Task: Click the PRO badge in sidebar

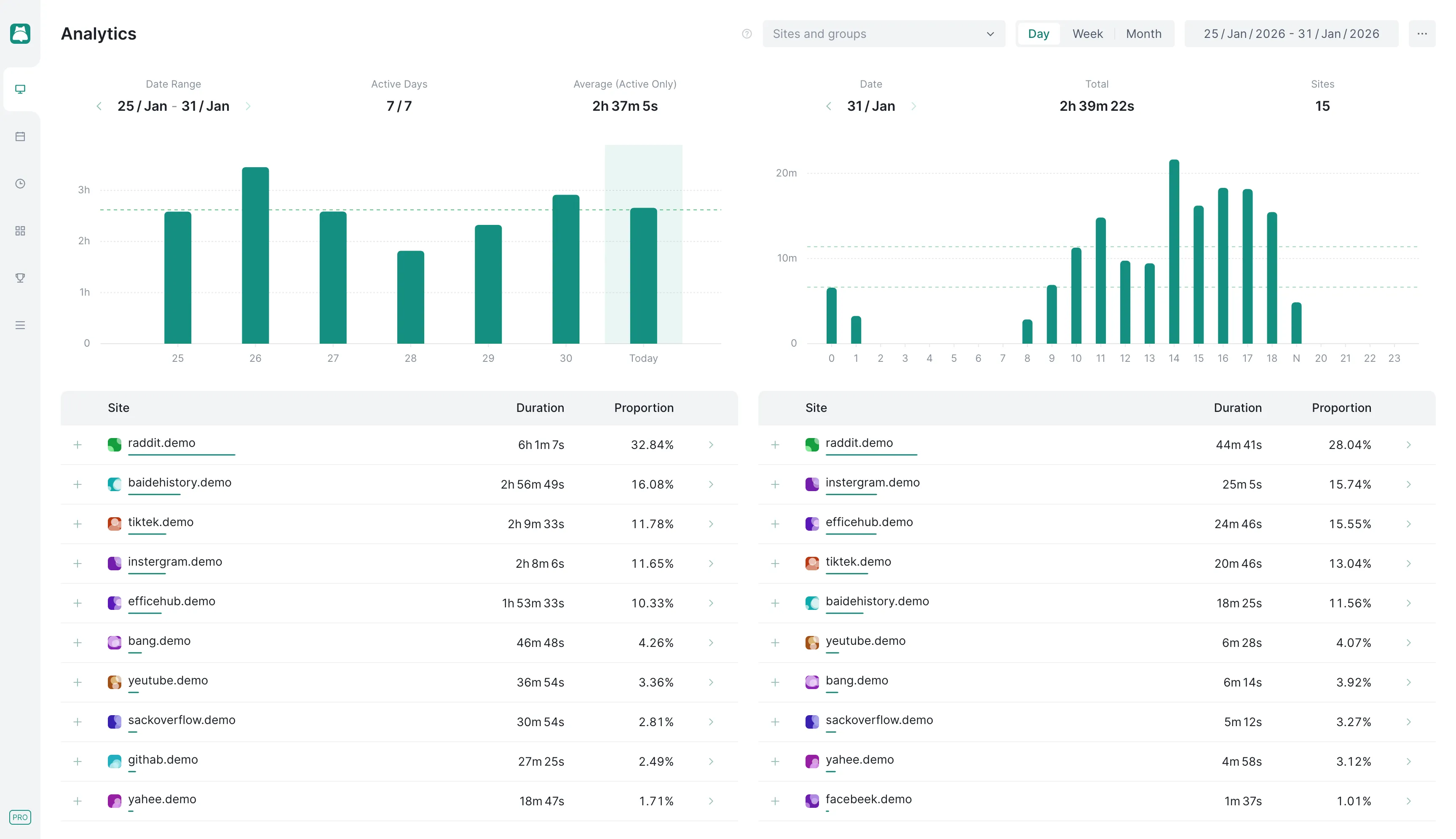Action: tap(21, 817)
